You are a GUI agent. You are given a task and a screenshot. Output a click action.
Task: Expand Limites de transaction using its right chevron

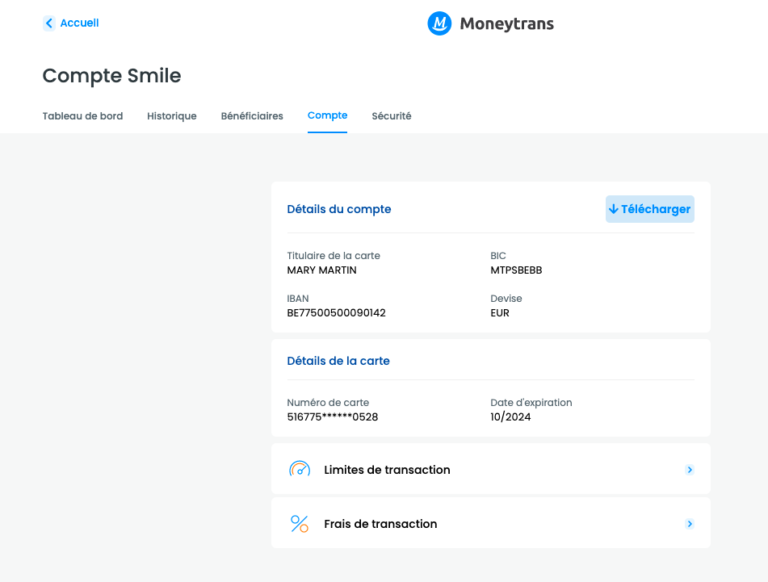point(689,470)
